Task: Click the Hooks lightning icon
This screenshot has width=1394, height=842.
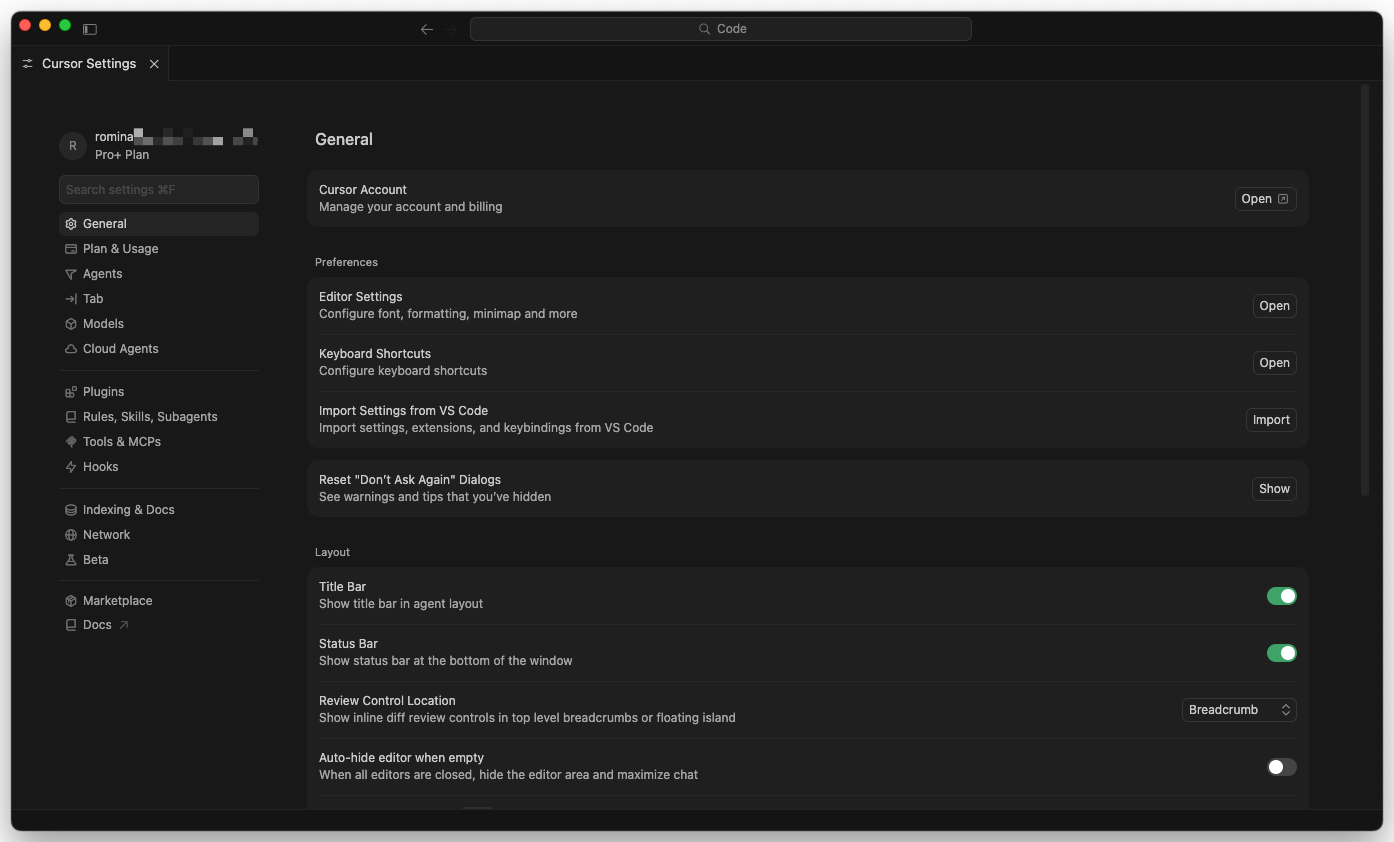Action: coord(71,467)
